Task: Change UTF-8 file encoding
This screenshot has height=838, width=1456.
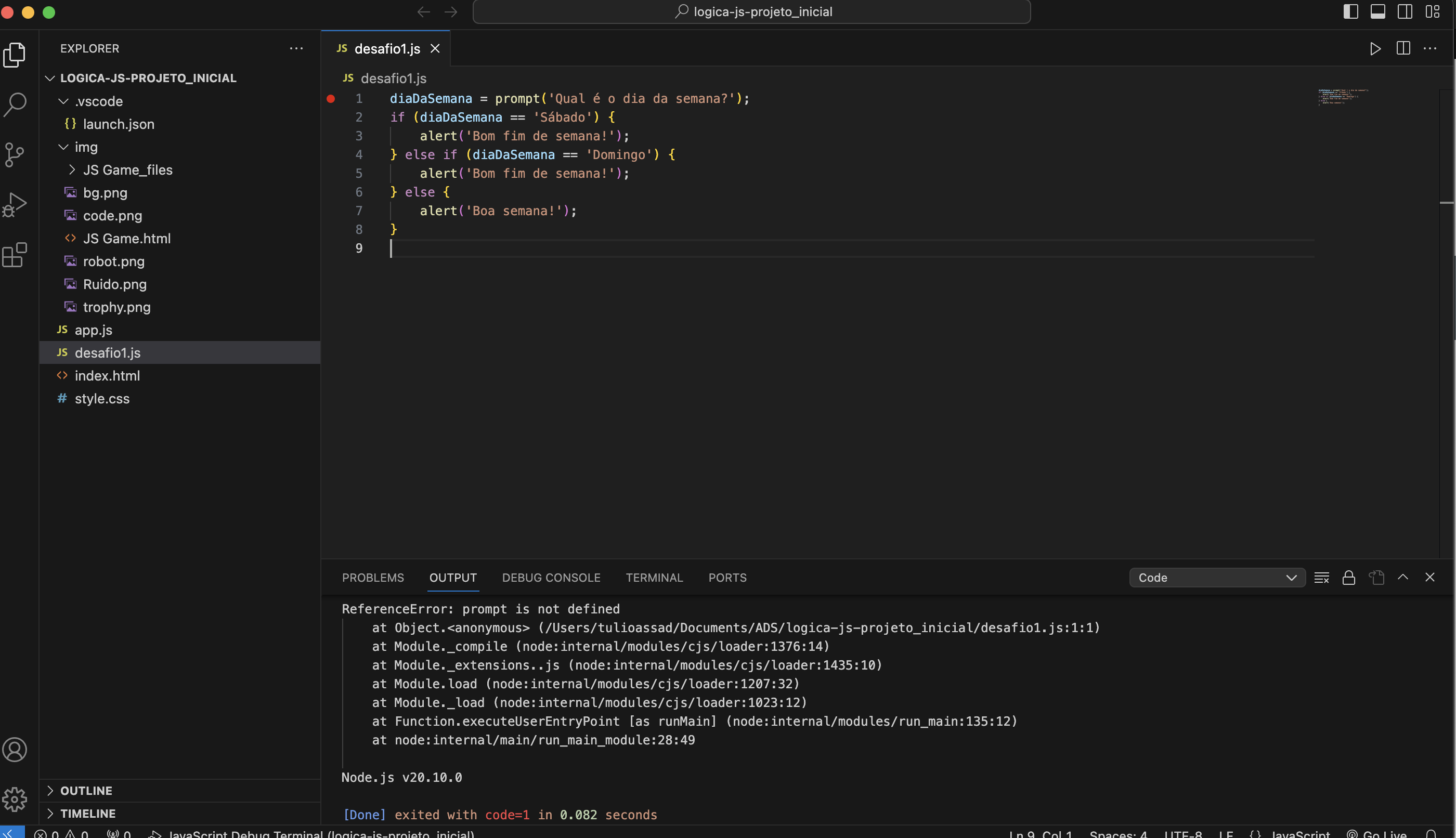Action: [1183, 833]
